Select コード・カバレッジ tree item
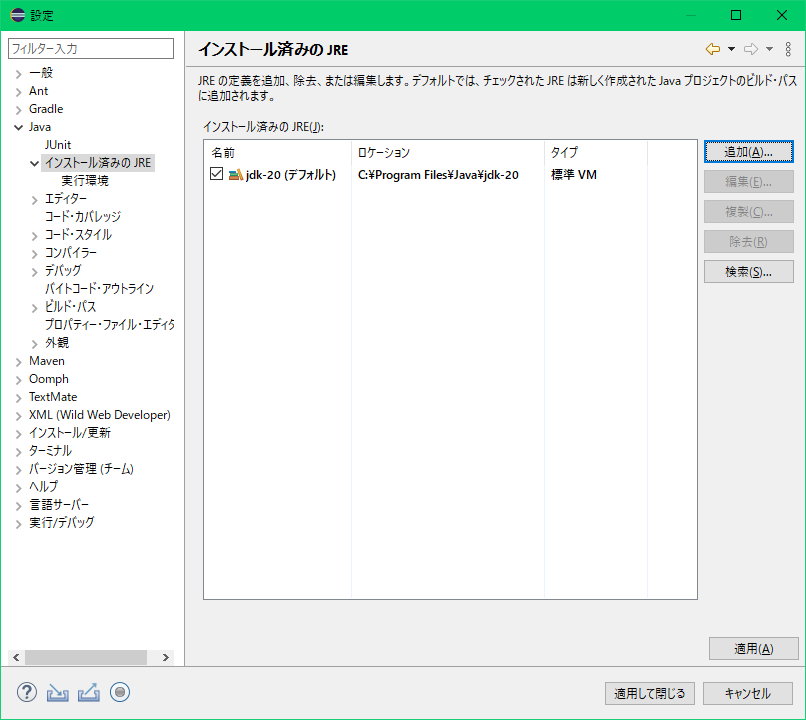The width and height of the screenshot is (806, 720). (83, 216)
